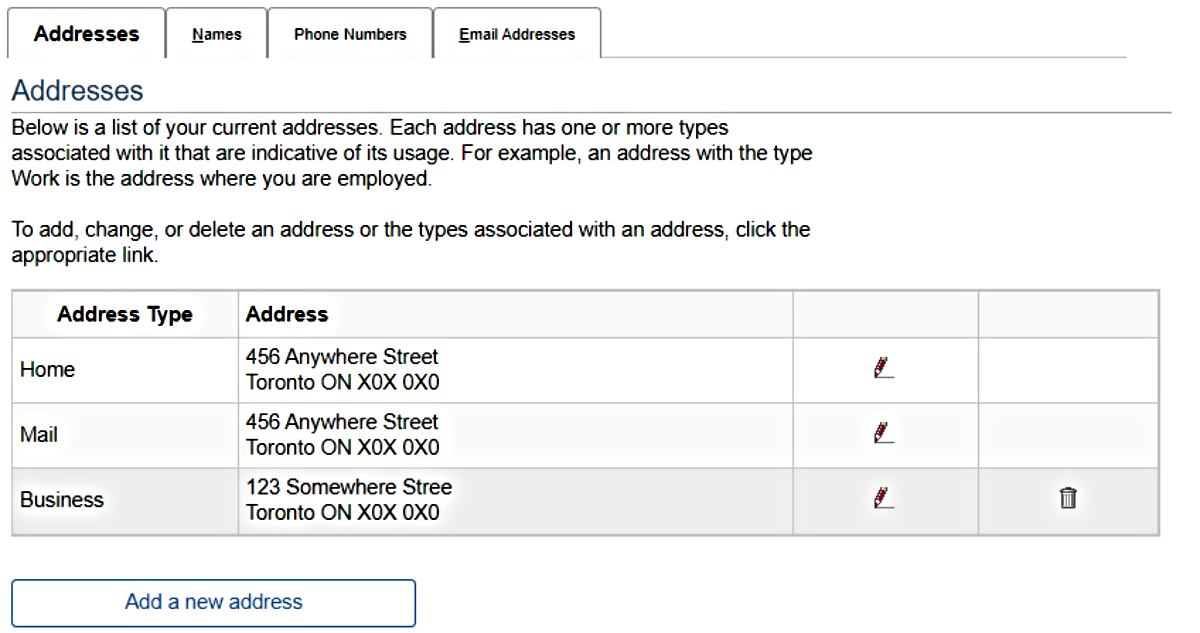Select the Addresses tab
This screenshot has width=1200, height=633.
(x=86, y=34)
